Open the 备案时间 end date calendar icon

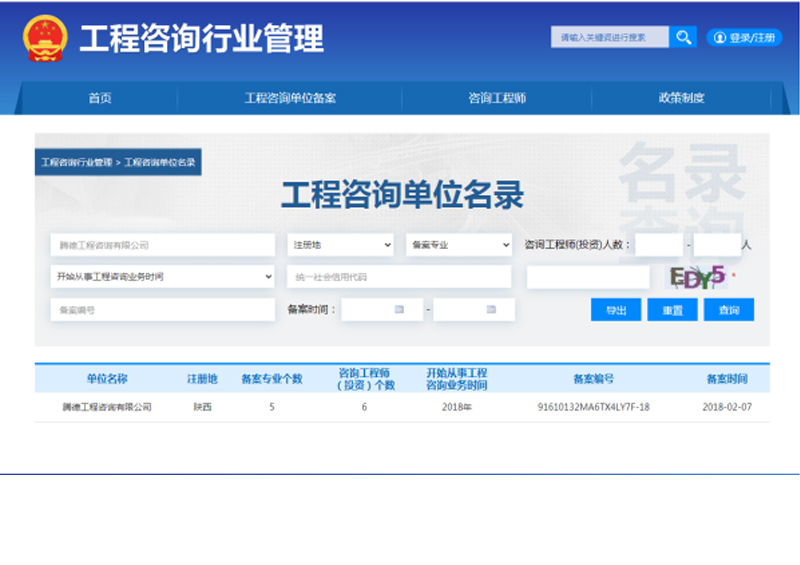491,310
